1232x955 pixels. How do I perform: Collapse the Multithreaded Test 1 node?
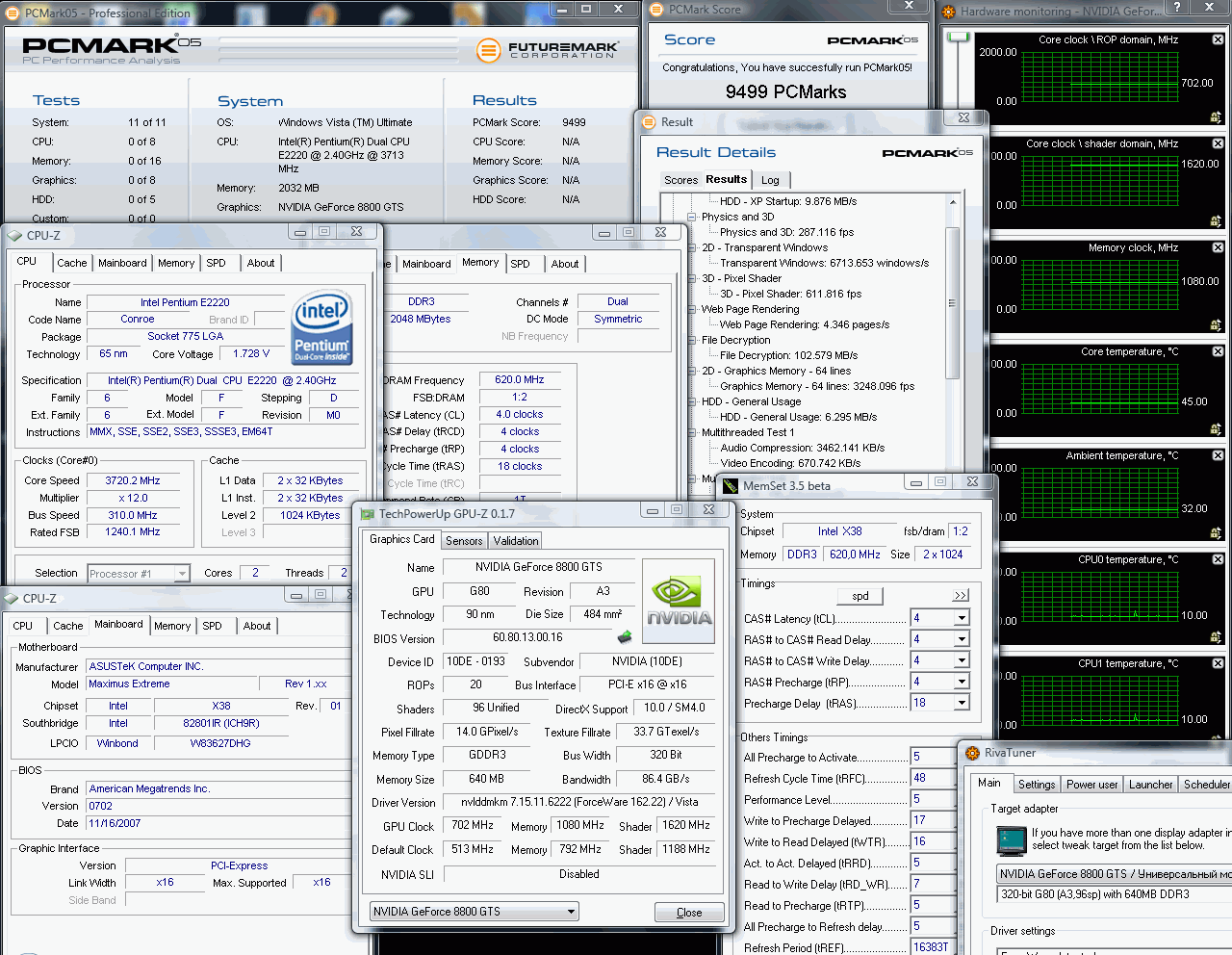click(692, 432)
